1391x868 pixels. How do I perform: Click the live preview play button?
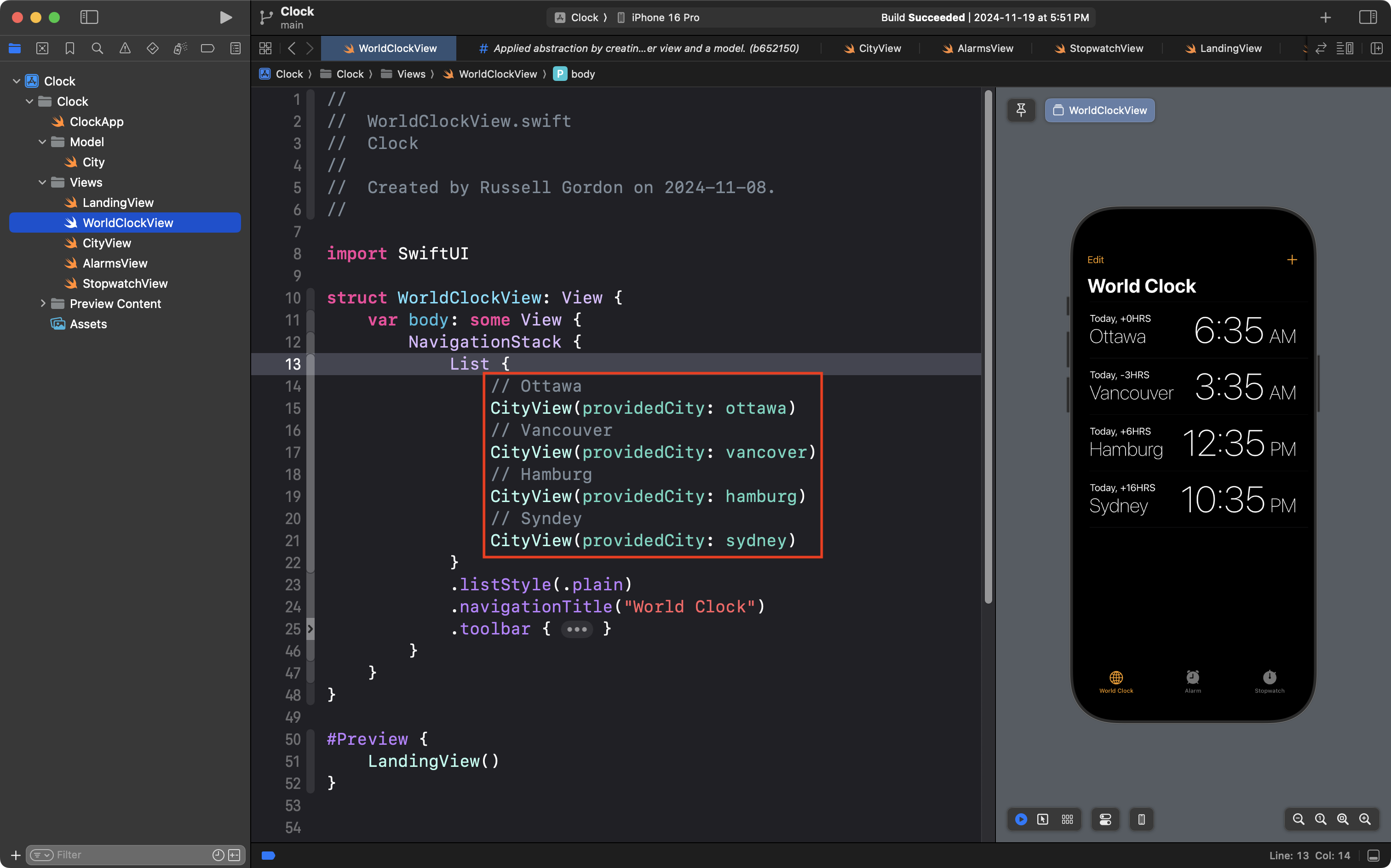coord(1021,819)
